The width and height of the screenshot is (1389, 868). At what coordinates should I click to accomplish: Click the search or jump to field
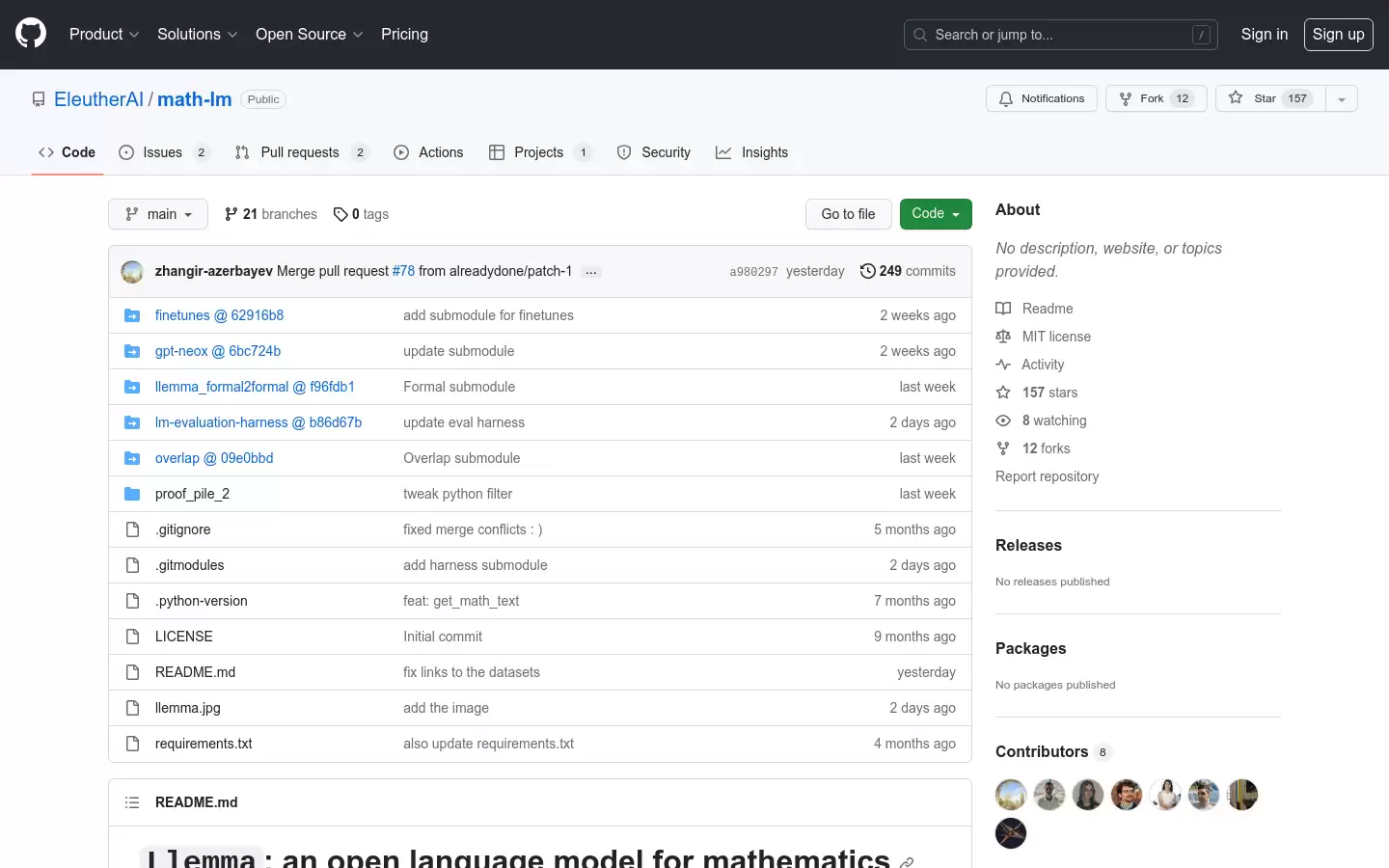coord(1061,35)
